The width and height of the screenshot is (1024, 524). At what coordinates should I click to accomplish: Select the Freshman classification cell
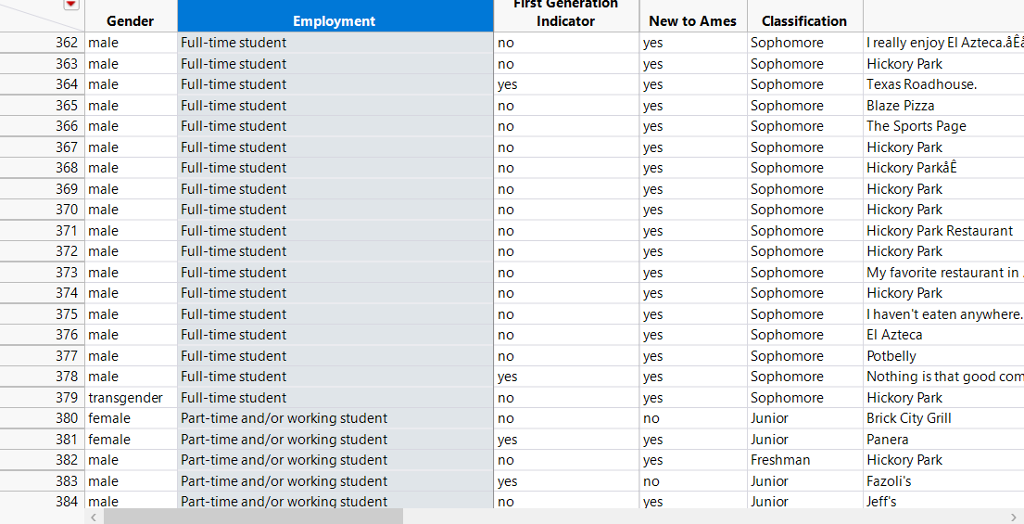click(780, 461)
